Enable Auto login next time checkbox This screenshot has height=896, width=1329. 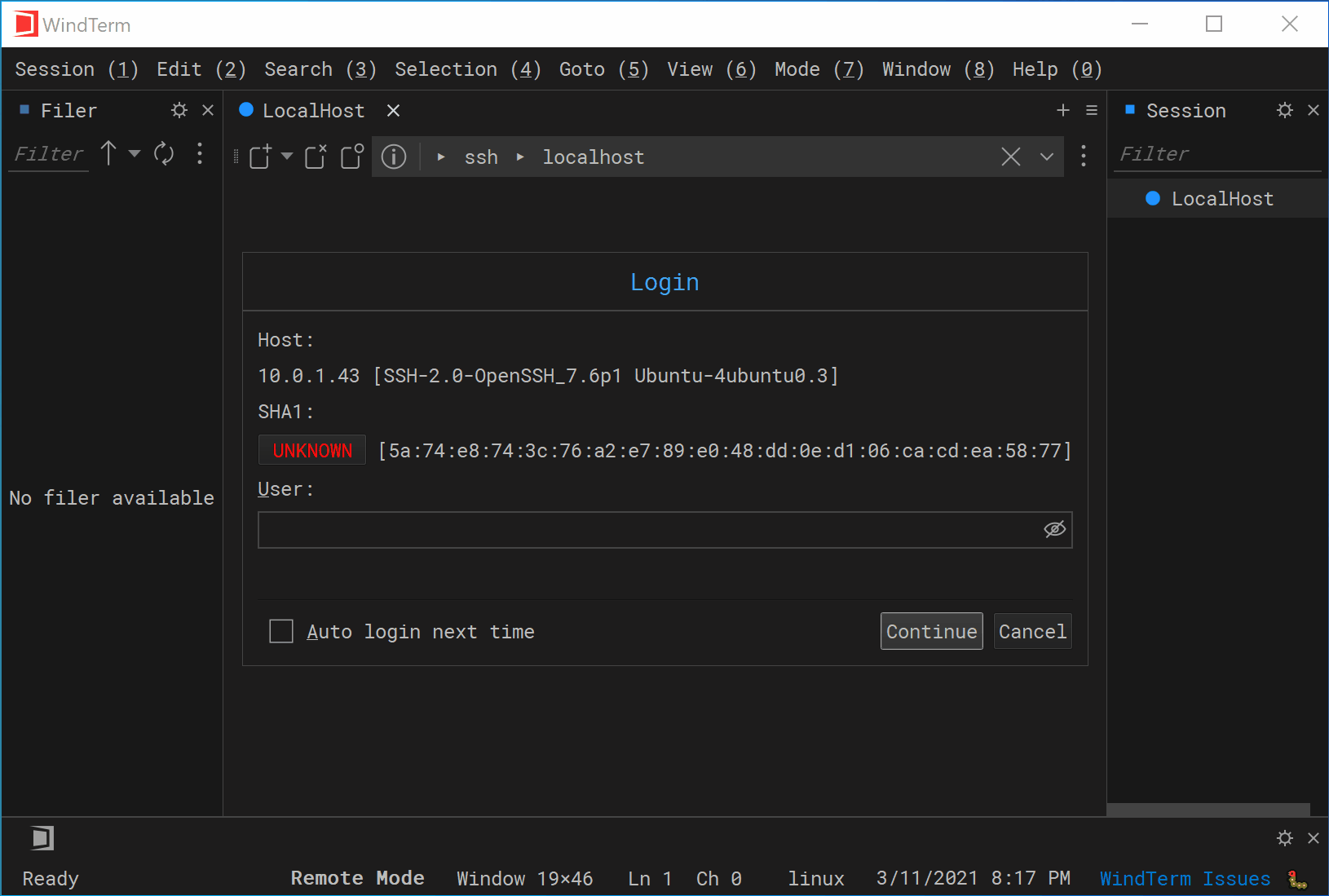pos(281,631)
